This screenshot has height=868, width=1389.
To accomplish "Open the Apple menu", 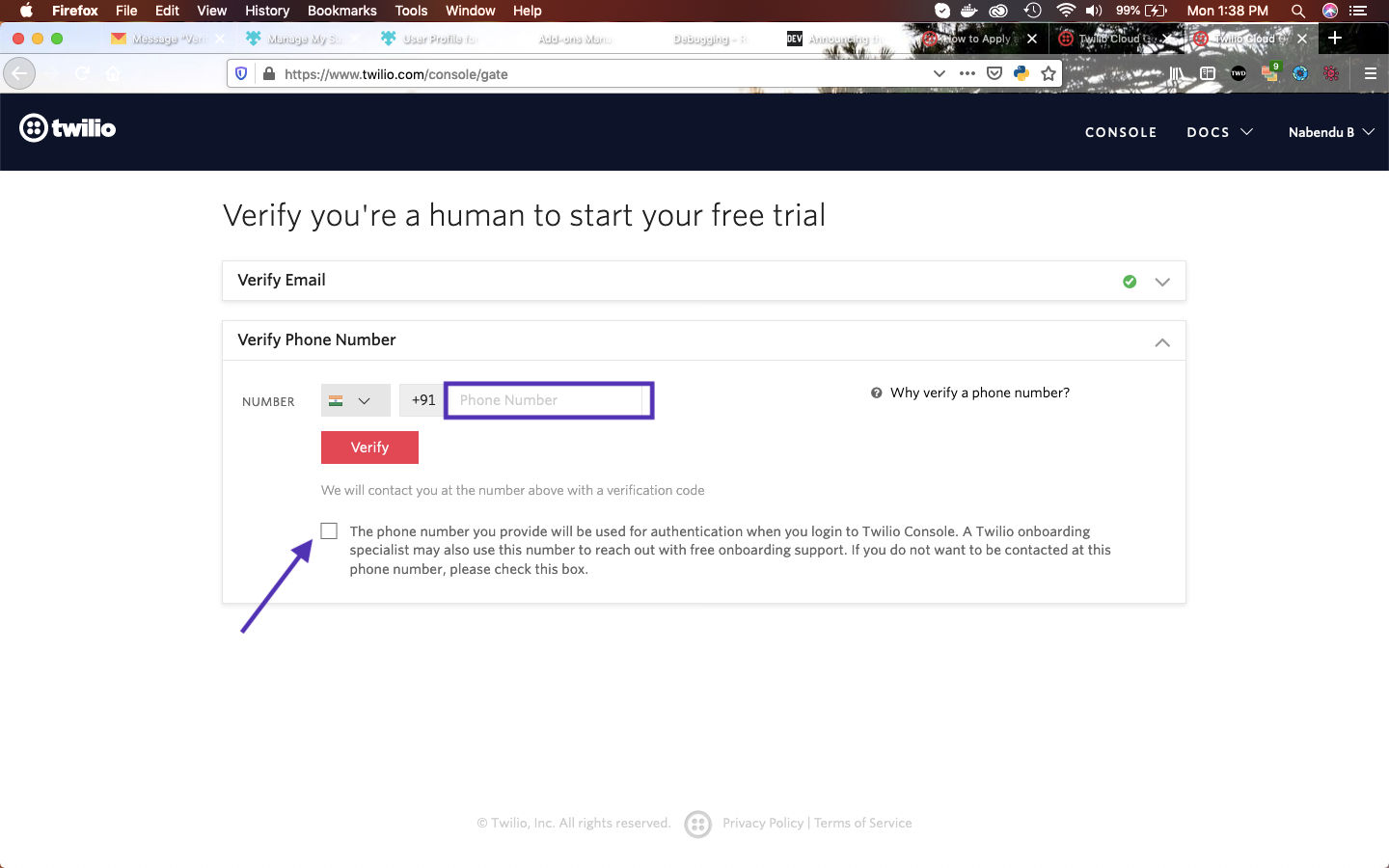I will (x=26, y=11).
